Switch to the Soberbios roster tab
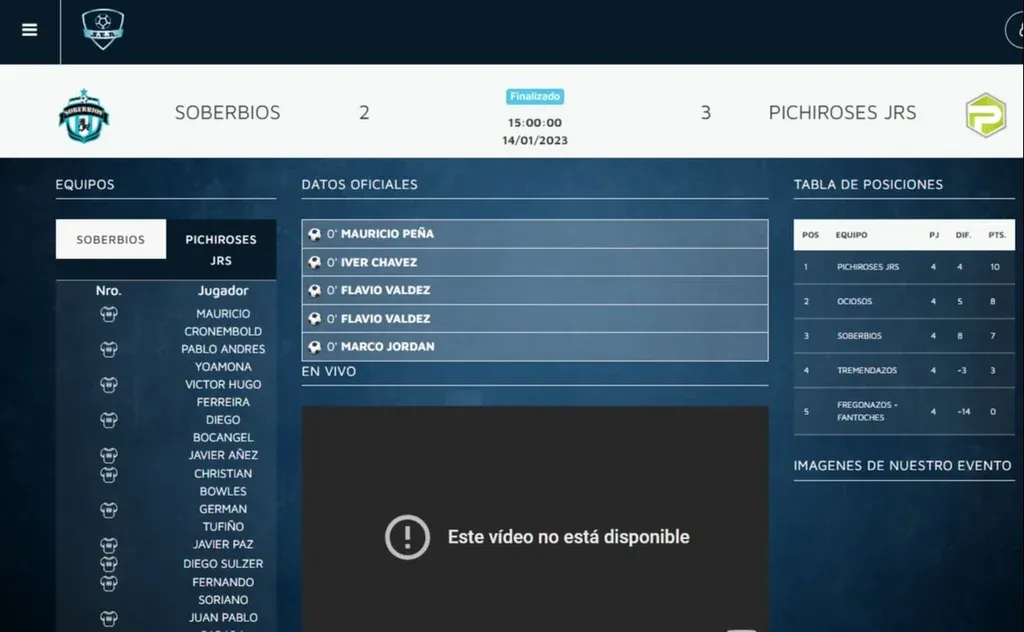Viewport: 1024px width, 632px height. pyautogui.click(x=111, y=240)
